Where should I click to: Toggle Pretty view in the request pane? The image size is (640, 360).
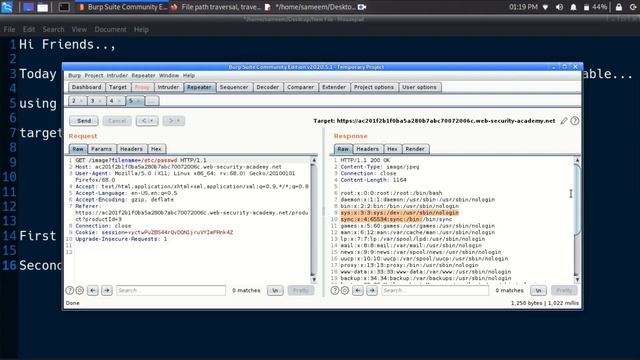301,290
